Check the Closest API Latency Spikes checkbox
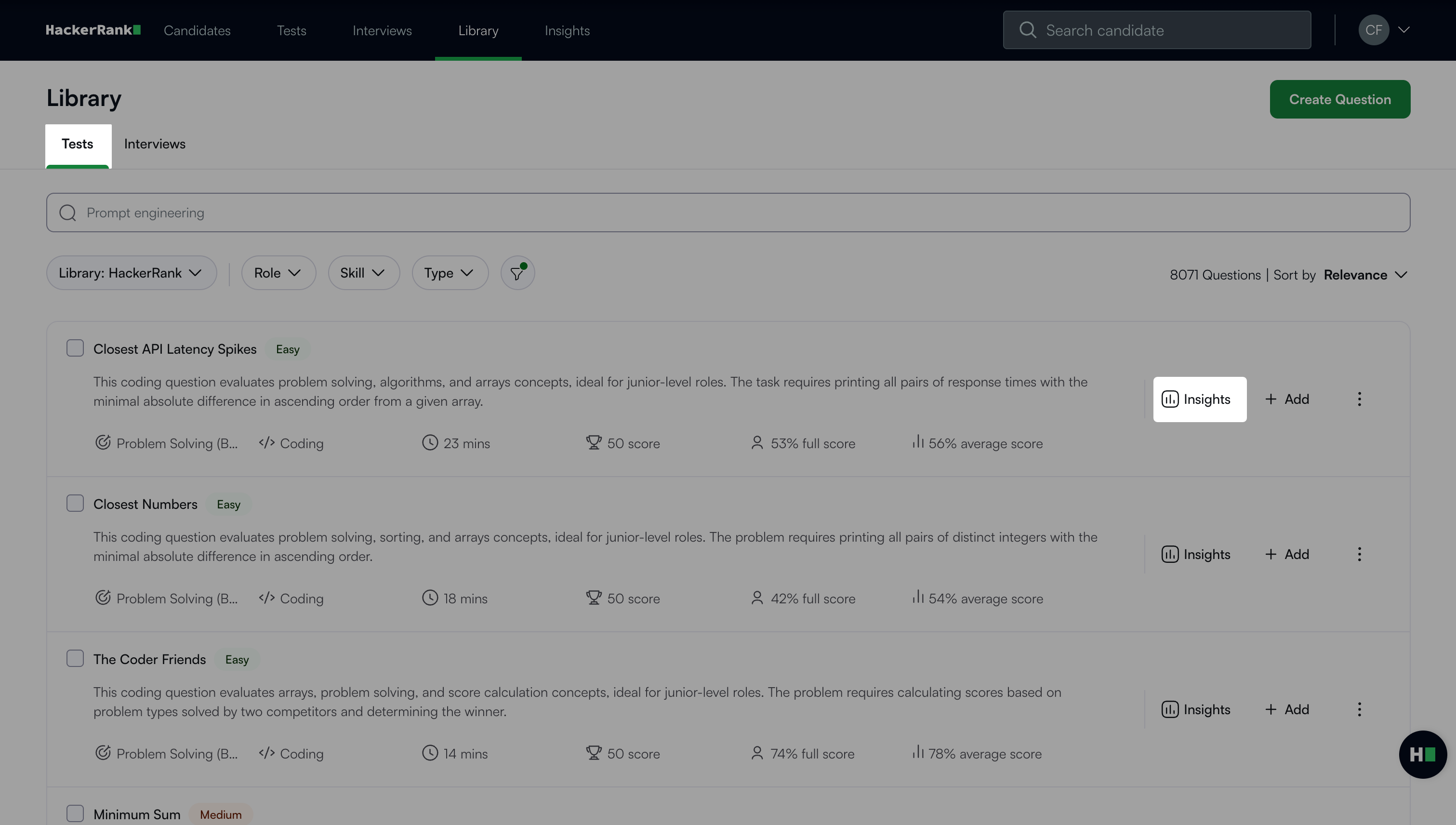 [x=75, y=348]
